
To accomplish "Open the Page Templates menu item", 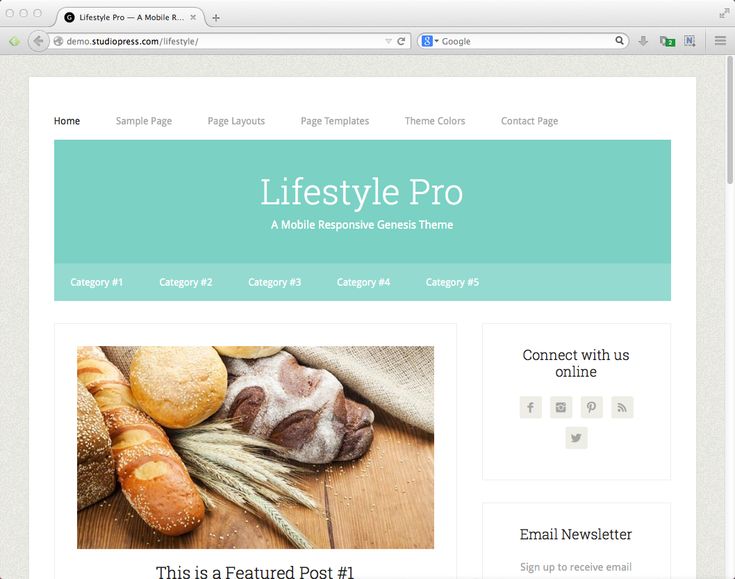I will pos(335,121).
